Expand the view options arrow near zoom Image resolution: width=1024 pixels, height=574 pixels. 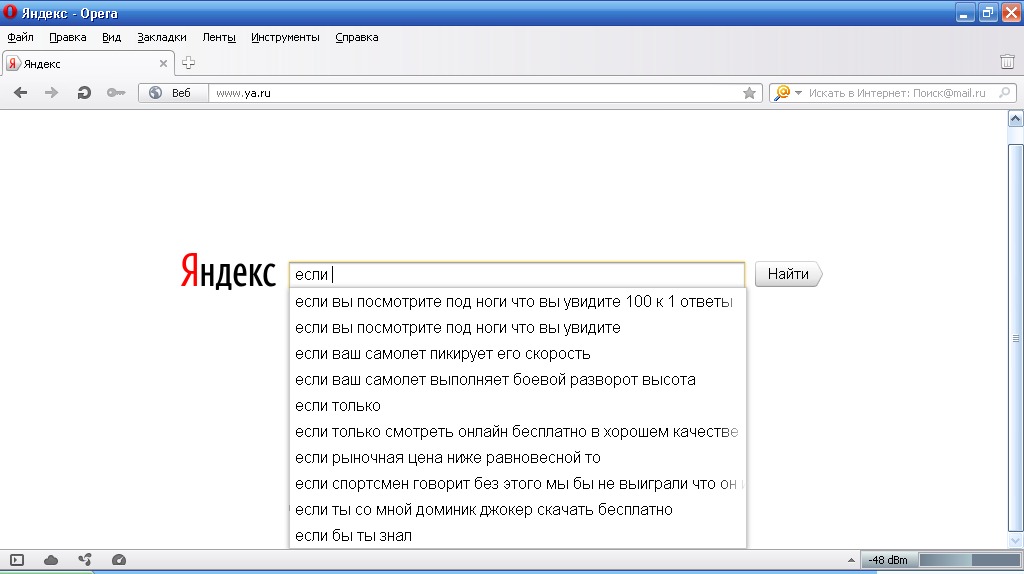[851, 560]
